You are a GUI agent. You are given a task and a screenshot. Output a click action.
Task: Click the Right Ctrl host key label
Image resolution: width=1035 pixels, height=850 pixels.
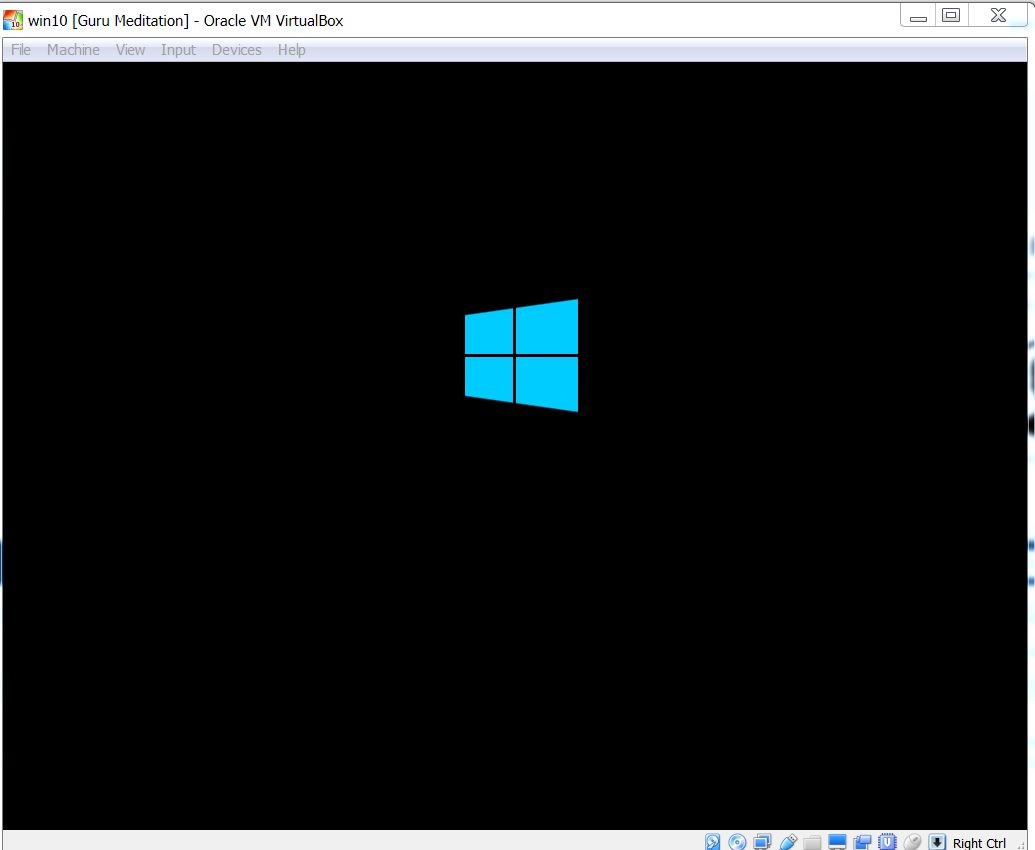pyautogui.click(x=979, y=843)
